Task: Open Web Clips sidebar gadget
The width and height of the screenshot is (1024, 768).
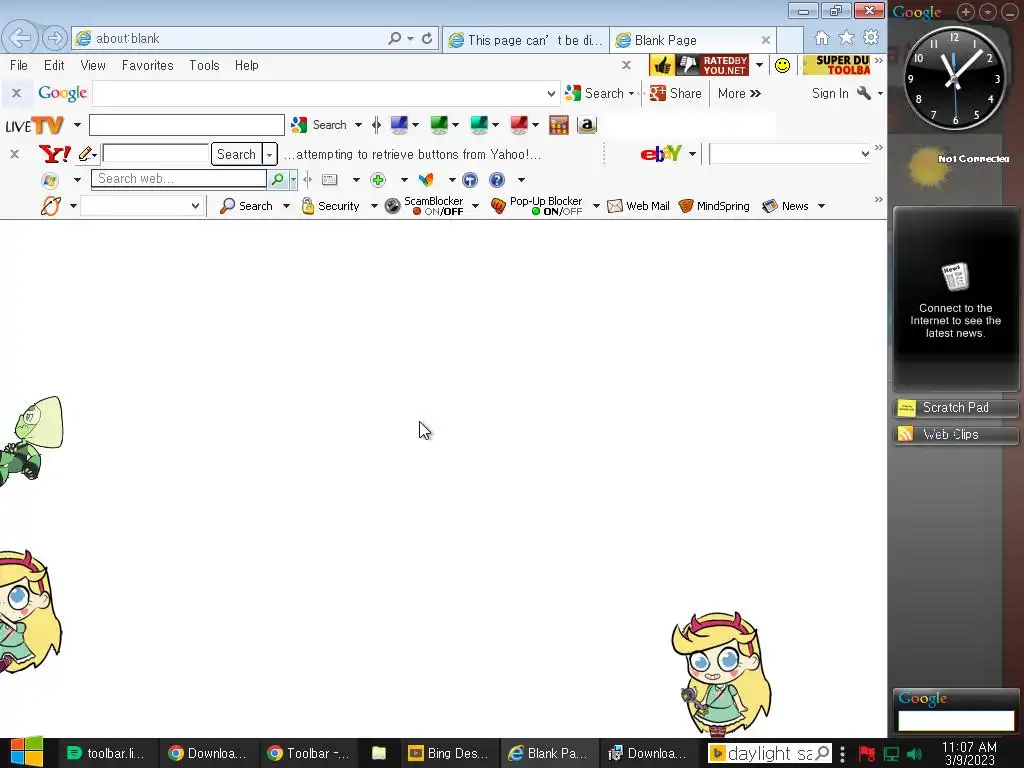Action: pos(955,434)
